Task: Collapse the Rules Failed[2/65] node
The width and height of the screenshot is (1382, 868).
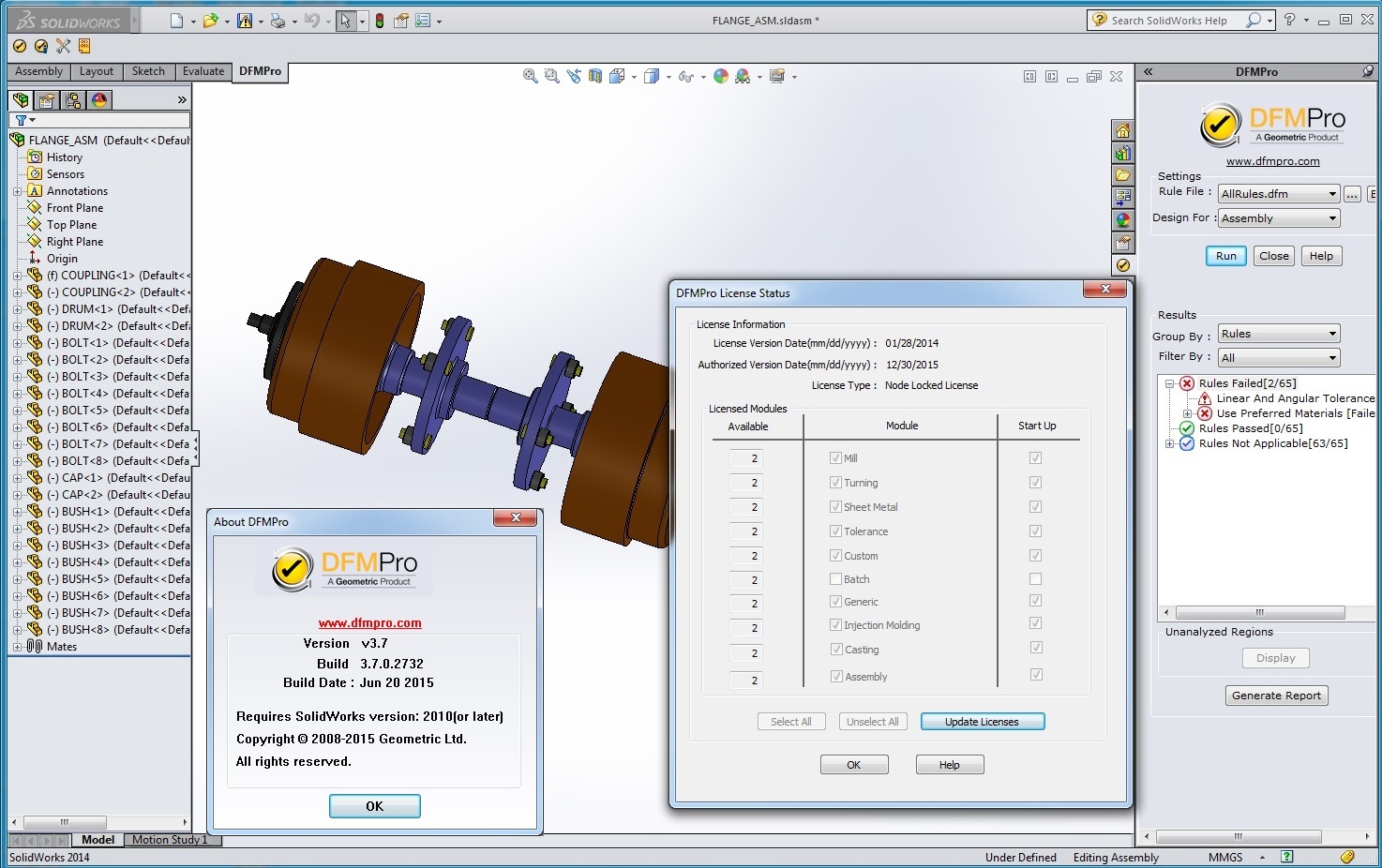Action: click(x=1169, y=383)
